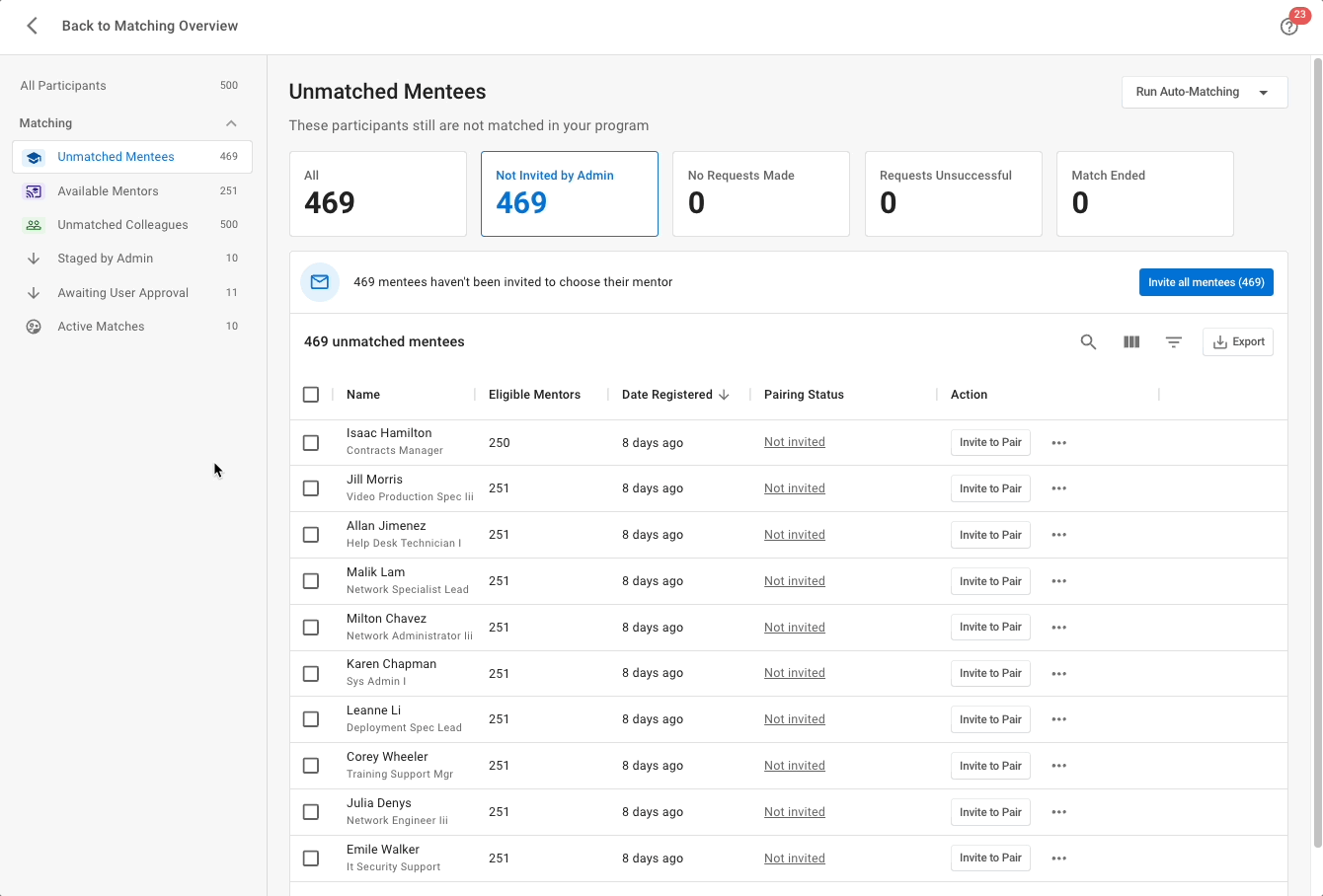Invite Allan Jimenez to pair
1323x896 pixels.
pos(990,535)
